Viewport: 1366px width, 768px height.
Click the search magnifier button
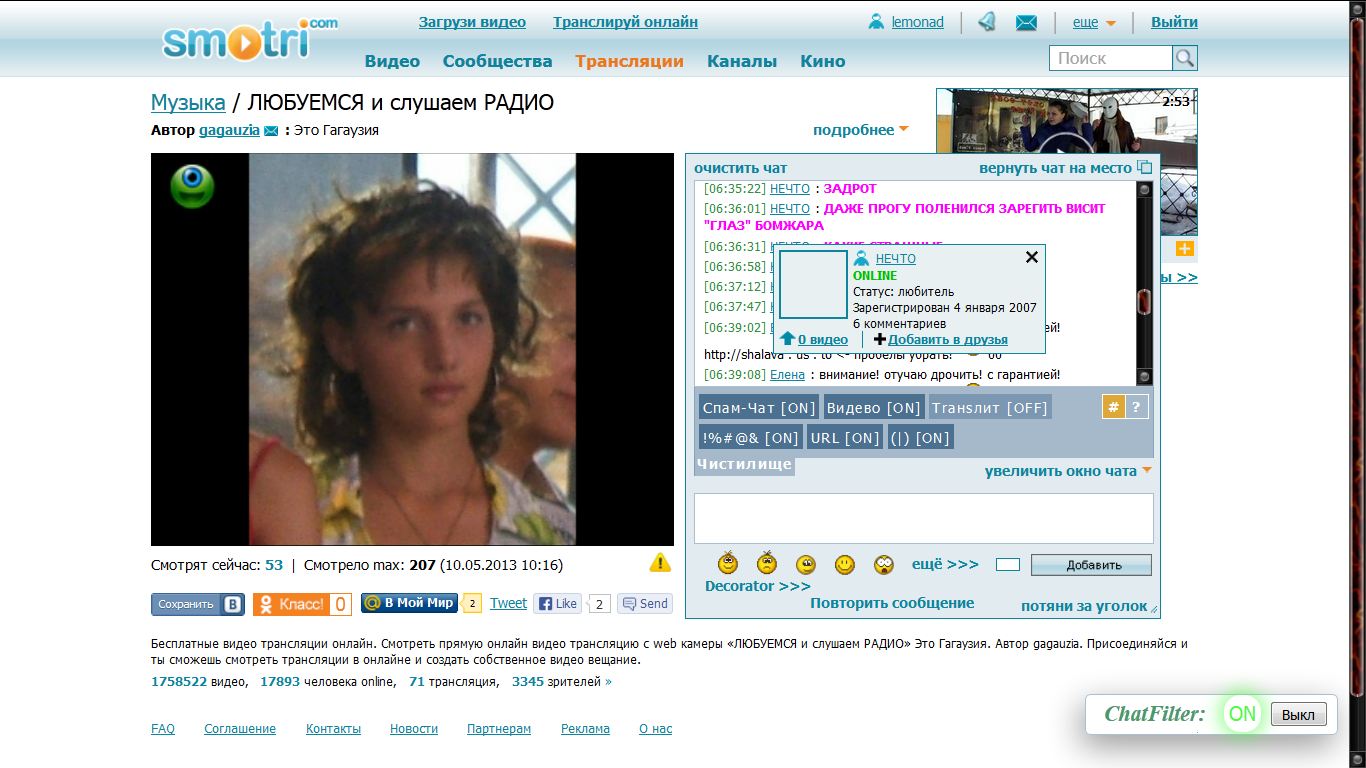click(1184, 58)
